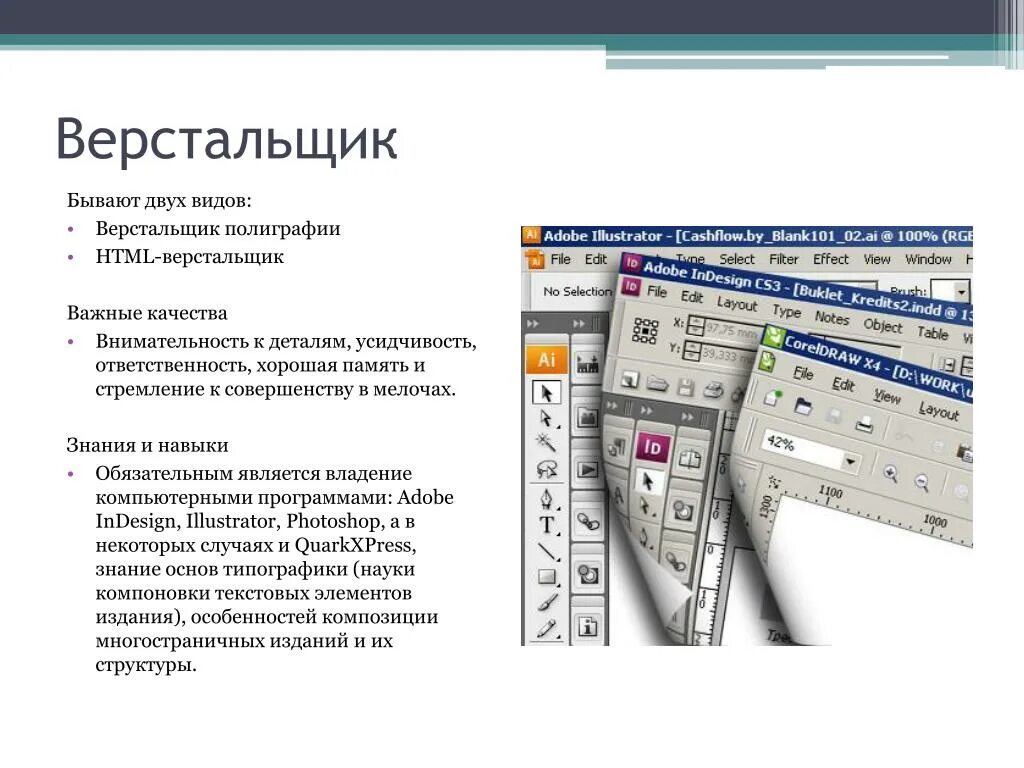Click the Print icon in InDesign toolbar
The width and height of the screenshot is (1024, 768).
(714, 391)
